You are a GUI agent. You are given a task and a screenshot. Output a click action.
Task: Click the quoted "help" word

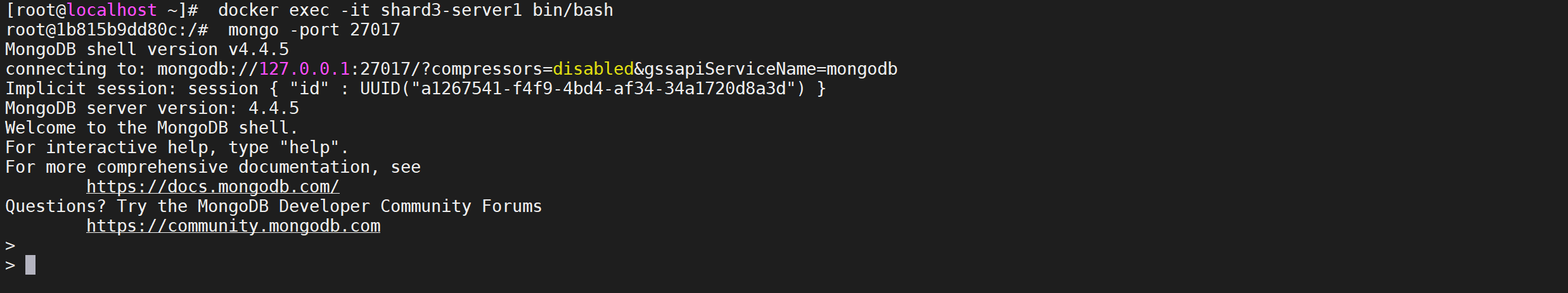[x=309, y=147]
